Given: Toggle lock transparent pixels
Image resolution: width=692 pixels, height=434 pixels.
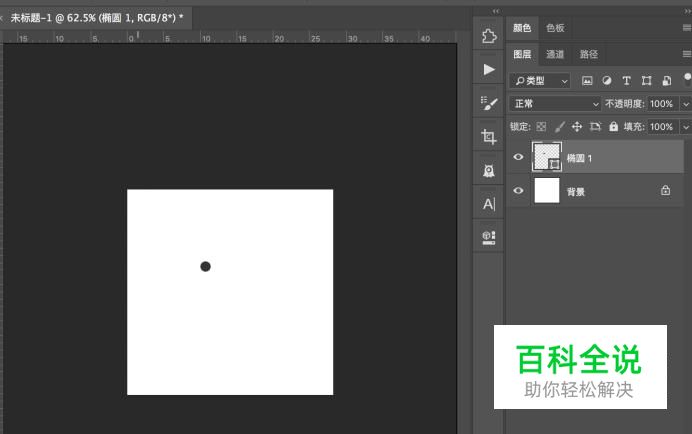Looking at the screenshot, I should click(x=541, y=127).
